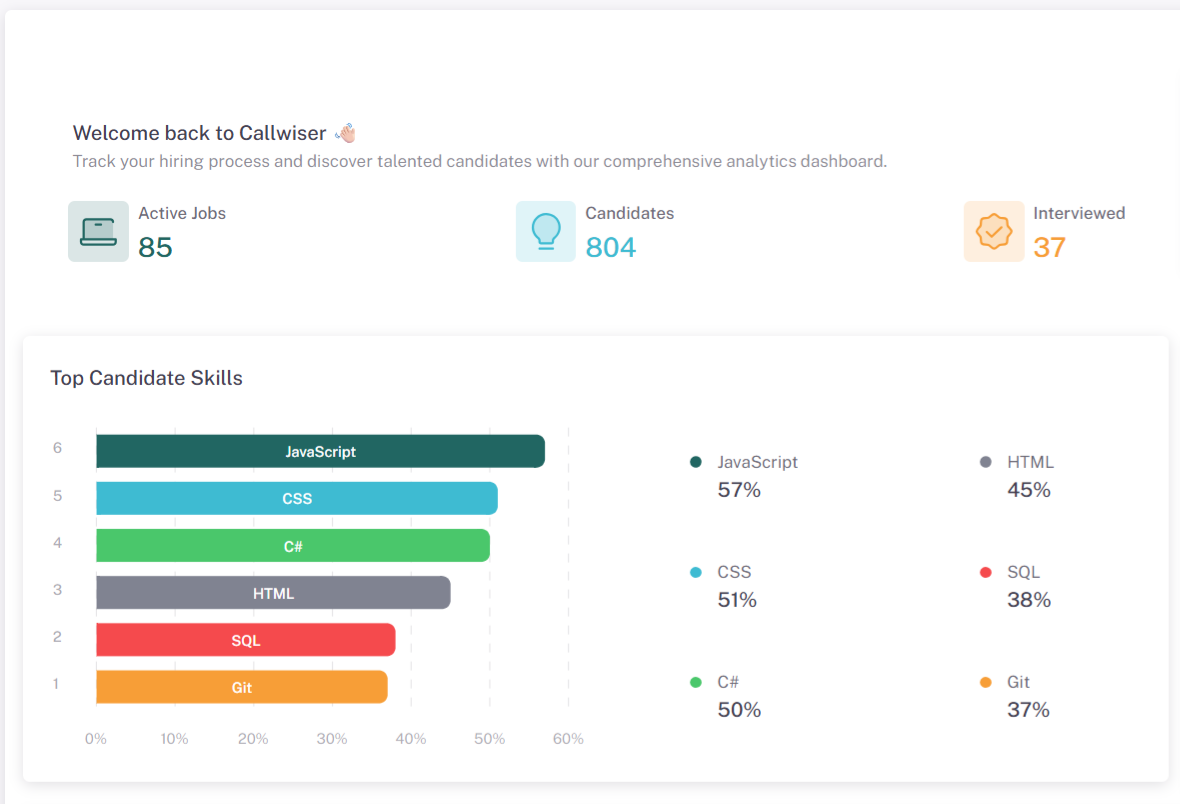This screenshot has height=804, width=1180.
Task: Click the Interviewed count 37
Action: tap(1050, 246)
